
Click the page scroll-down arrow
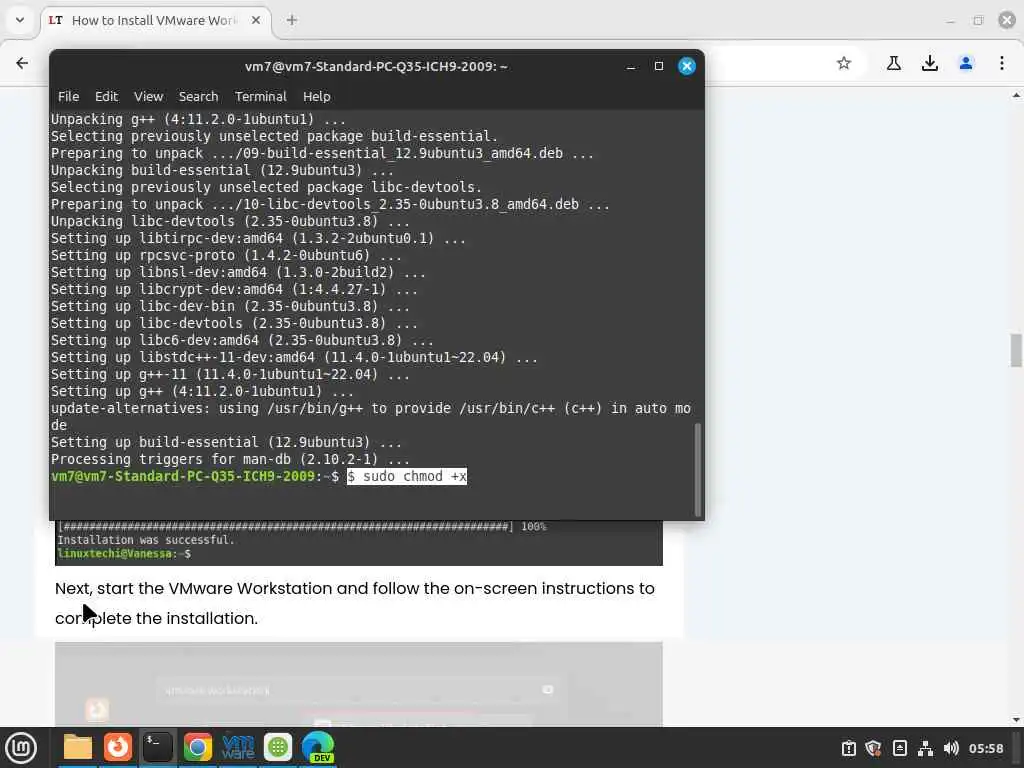point(1016,720)
